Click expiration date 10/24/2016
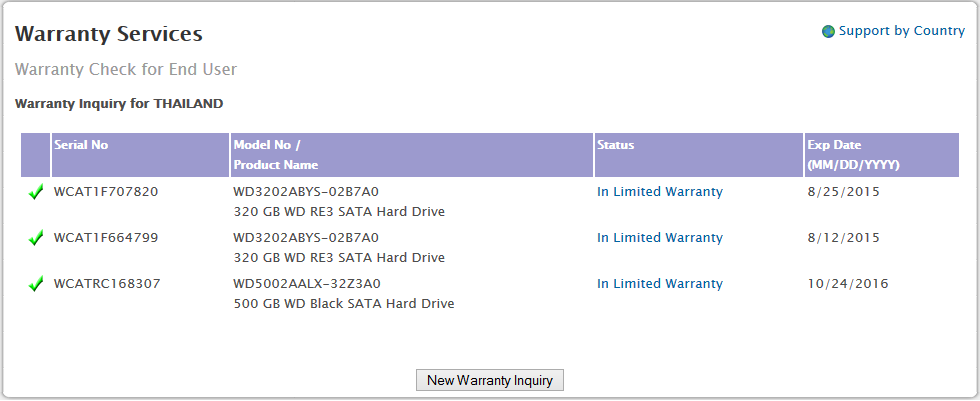 [x=848, y=284]
